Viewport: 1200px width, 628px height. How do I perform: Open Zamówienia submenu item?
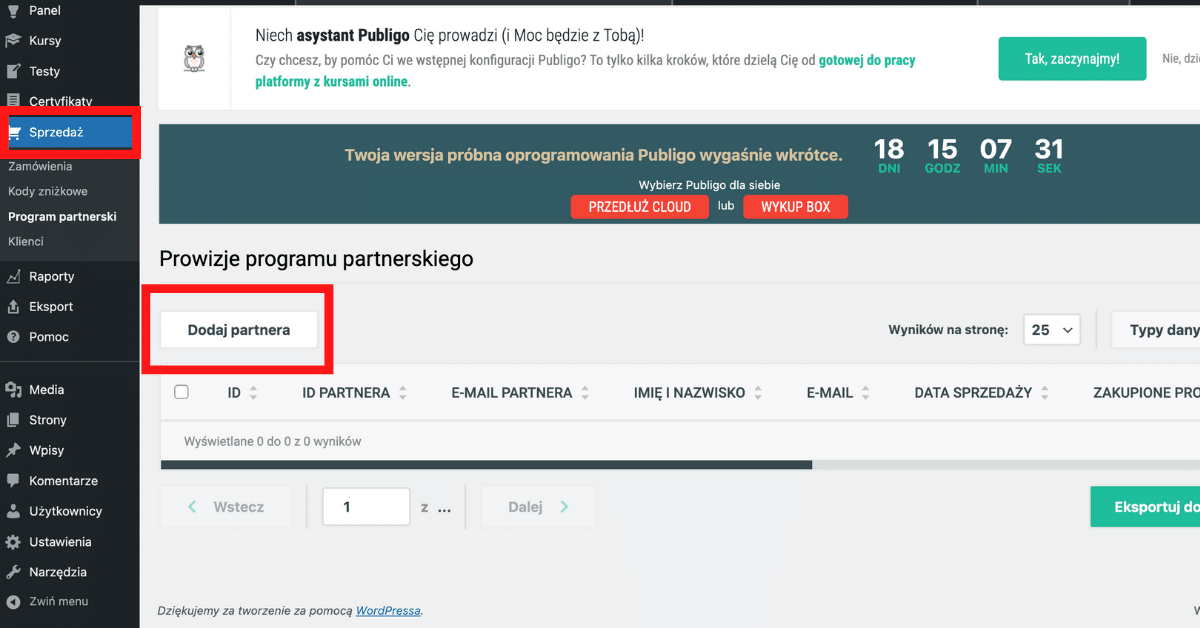(x=40, y=166)
